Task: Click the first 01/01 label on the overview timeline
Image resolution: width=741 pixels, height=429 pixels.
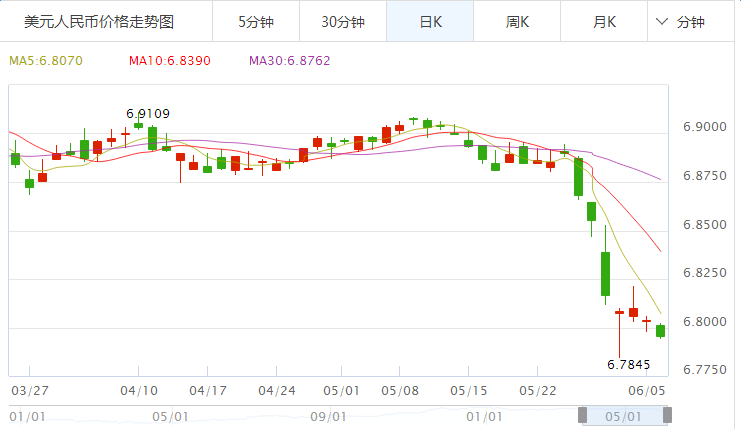Action: [27, 417]
